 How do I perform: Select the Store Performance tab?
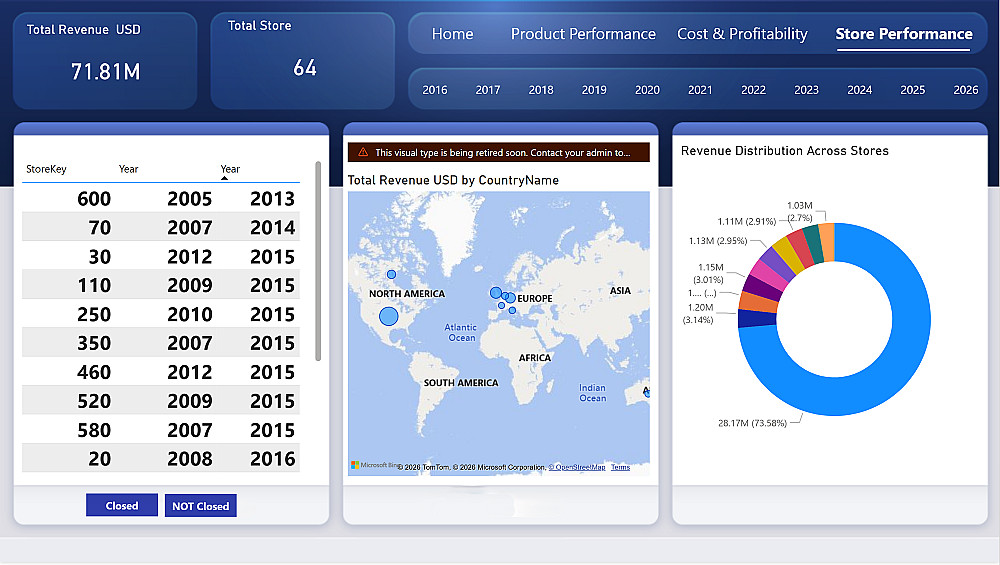tap(904, 34)
